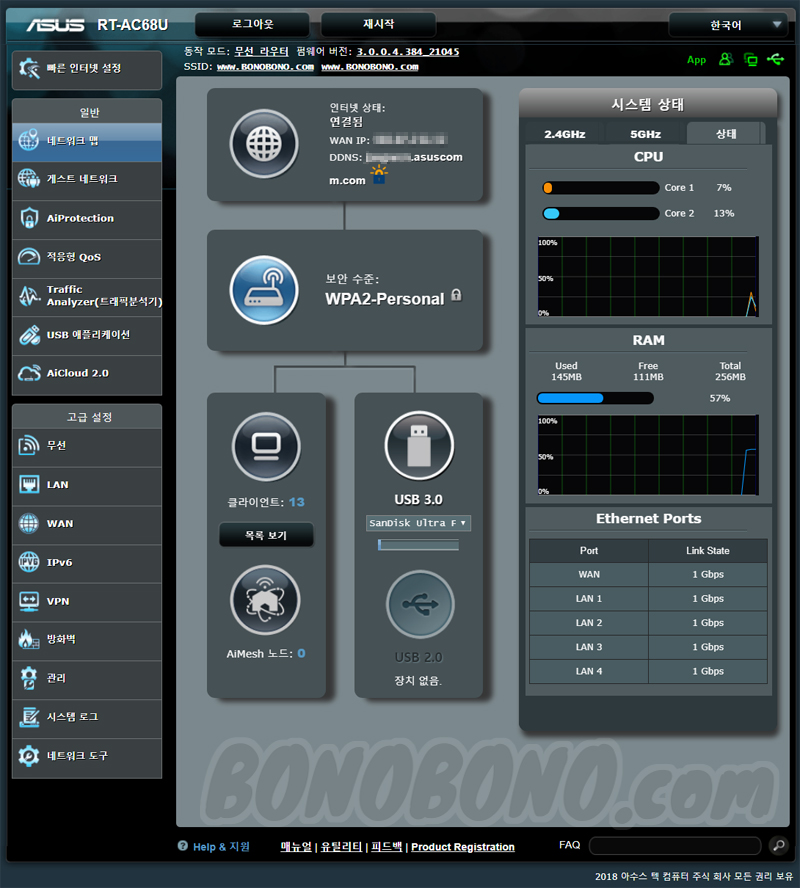Click the lock icon beside WPA2-Personal
The width and height of the screenshot is (800, 888).
pos(456,295)
